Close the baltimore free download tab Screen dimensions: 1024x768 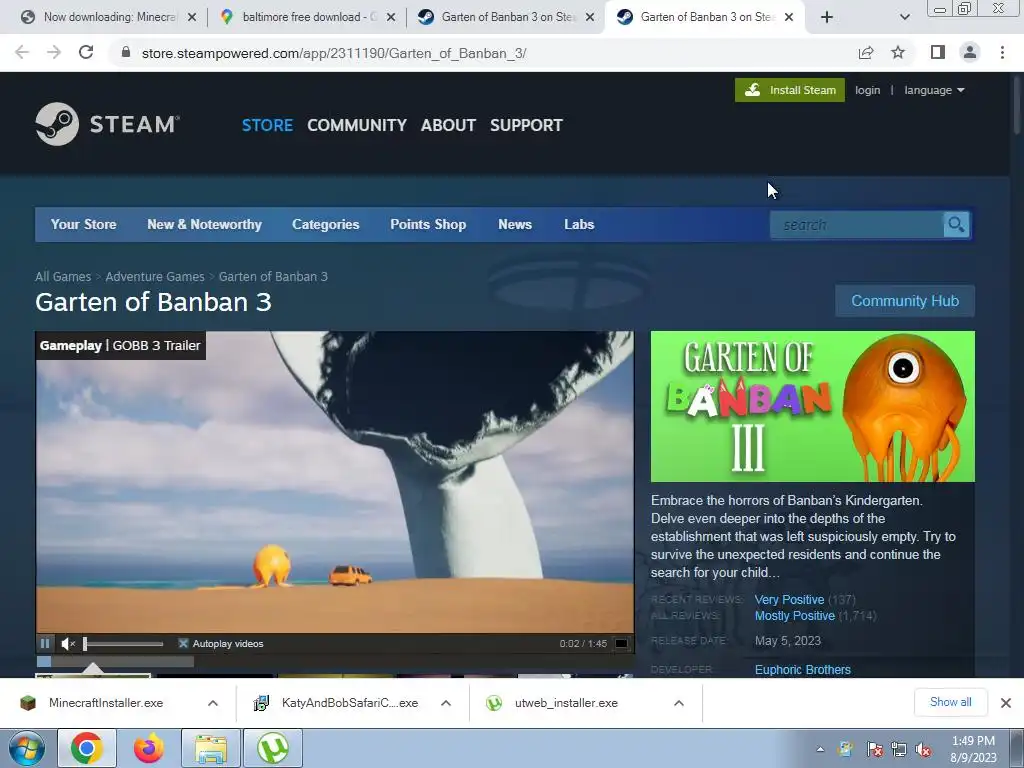pyautogui.click(x=391, y=18)
